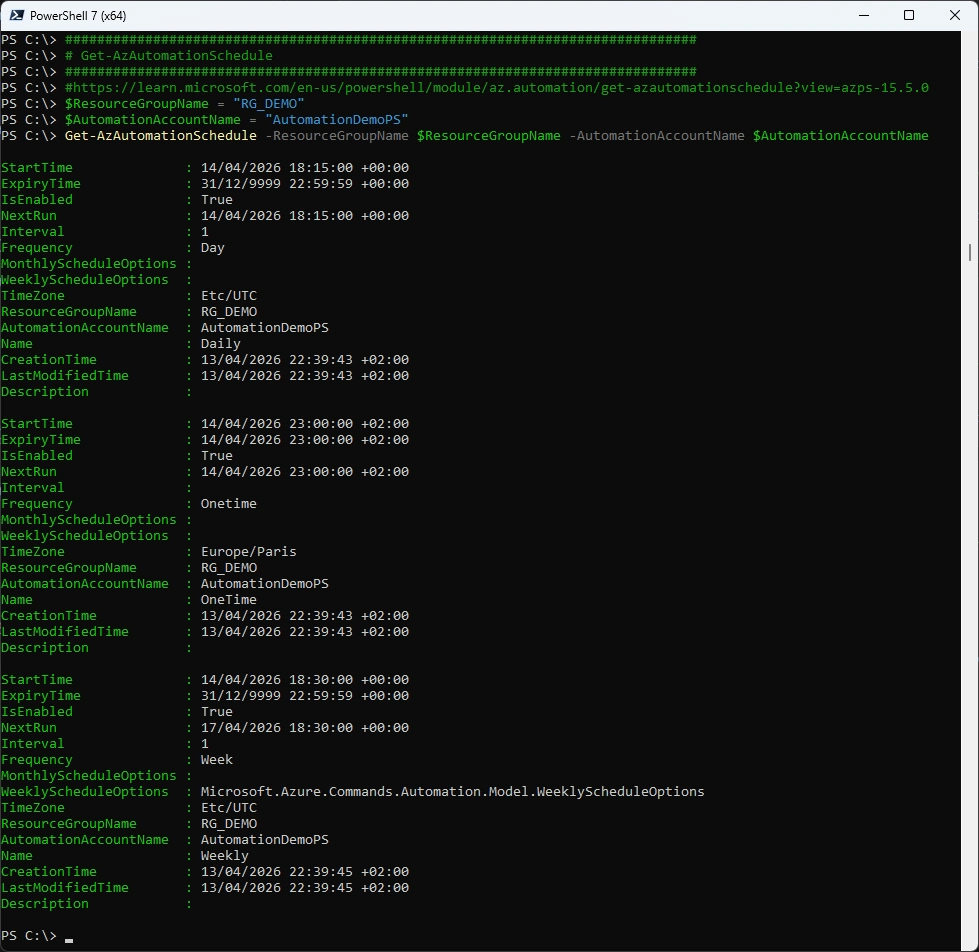The width and height of the screenshot is (979, 952).
Task: Close the PowerShell 7 window
Action: 954,15
